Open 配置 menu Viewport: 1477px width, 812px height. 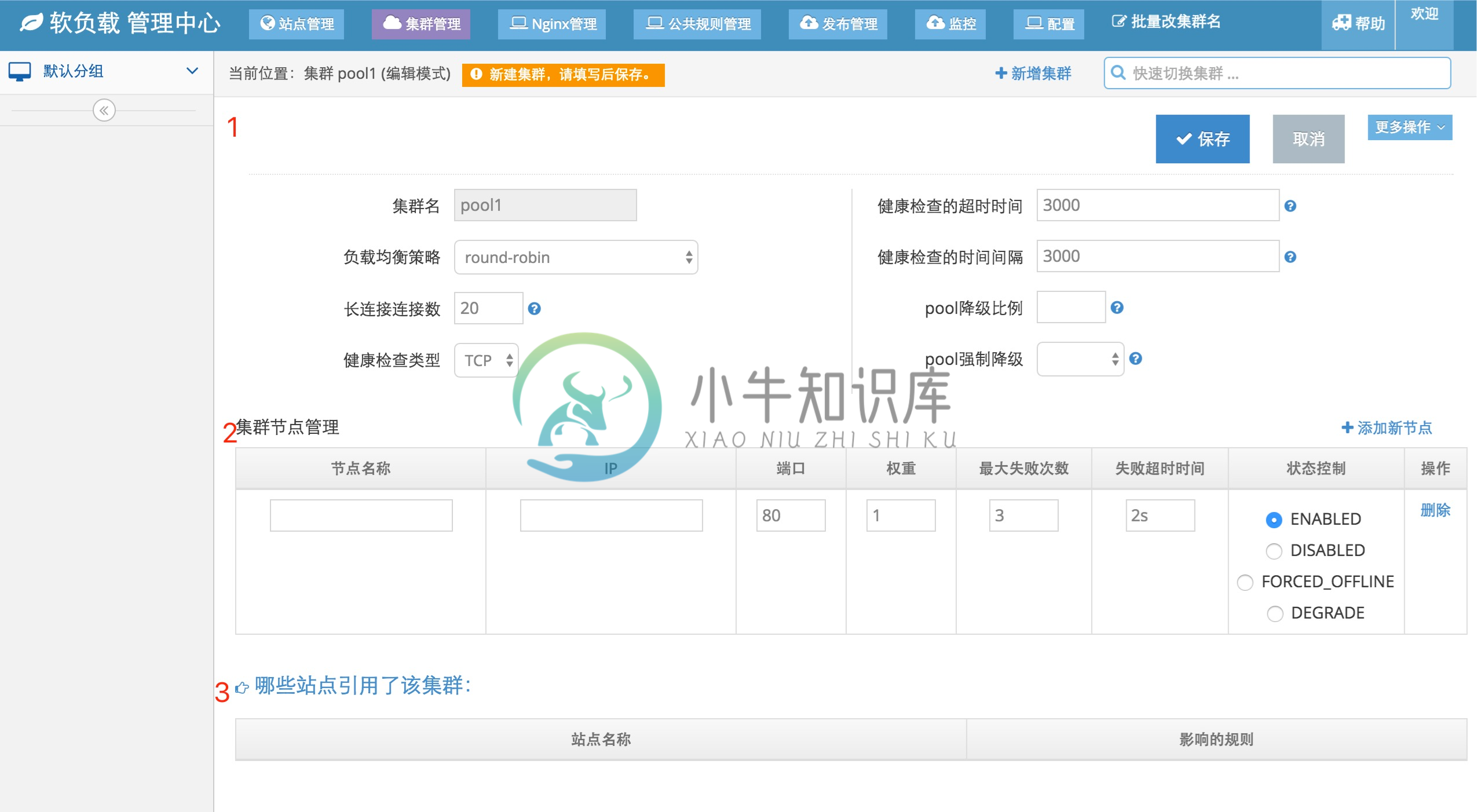[1049, 24]
